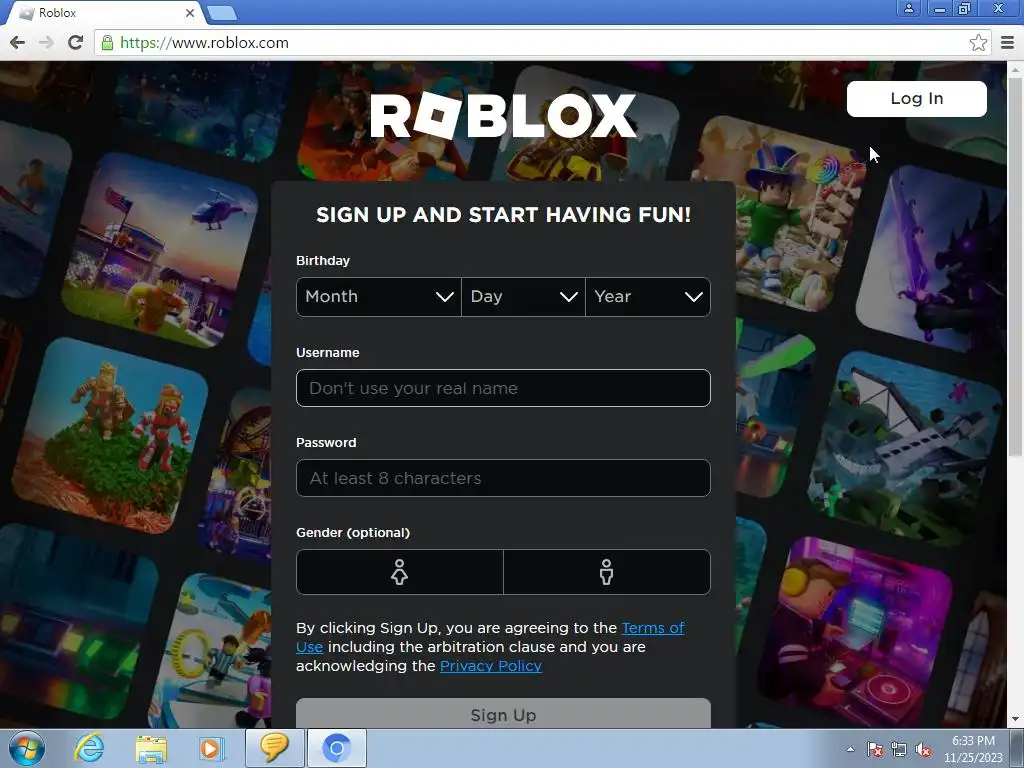Click the two knights on bush thumbnail
The width and height of the screenshot is (1024, 768).
[110, 435]
